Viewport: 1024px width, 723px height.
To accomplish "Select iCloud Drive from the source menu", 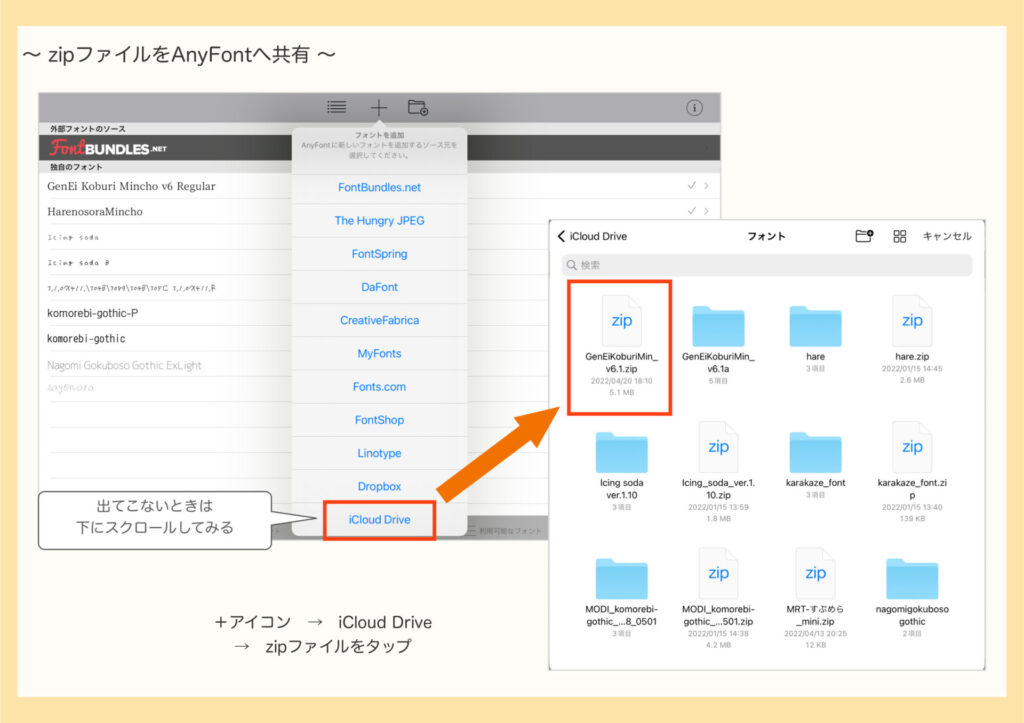I will (x=379, y=520).
